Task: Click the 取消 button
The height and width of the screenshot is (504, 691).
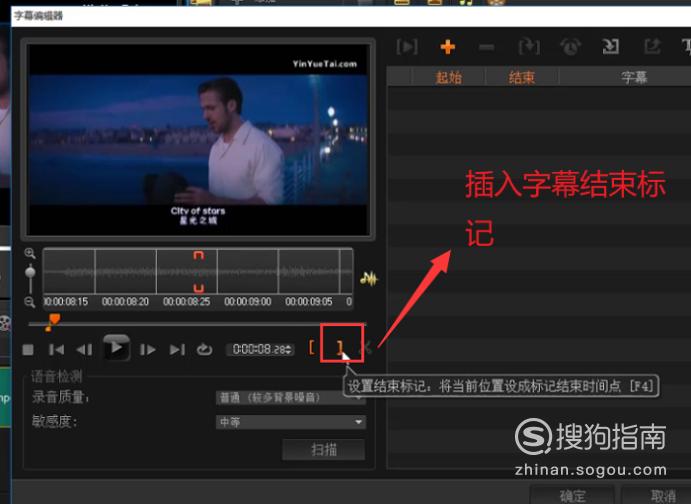Action: [x=658, y=496]
